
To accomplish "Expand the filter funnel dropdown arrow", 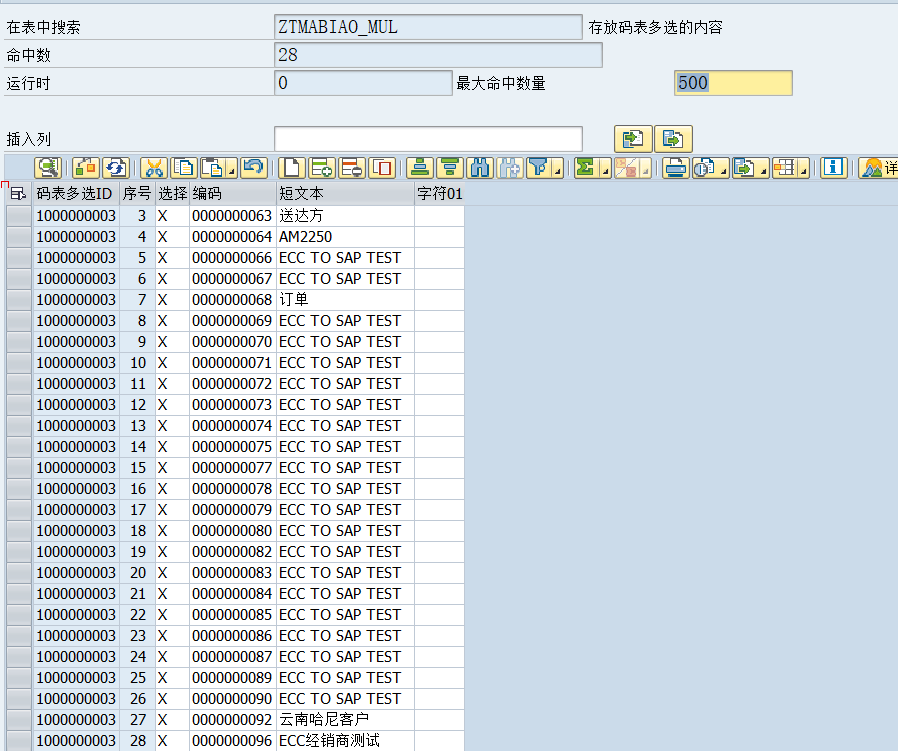I will pos(557,170).
